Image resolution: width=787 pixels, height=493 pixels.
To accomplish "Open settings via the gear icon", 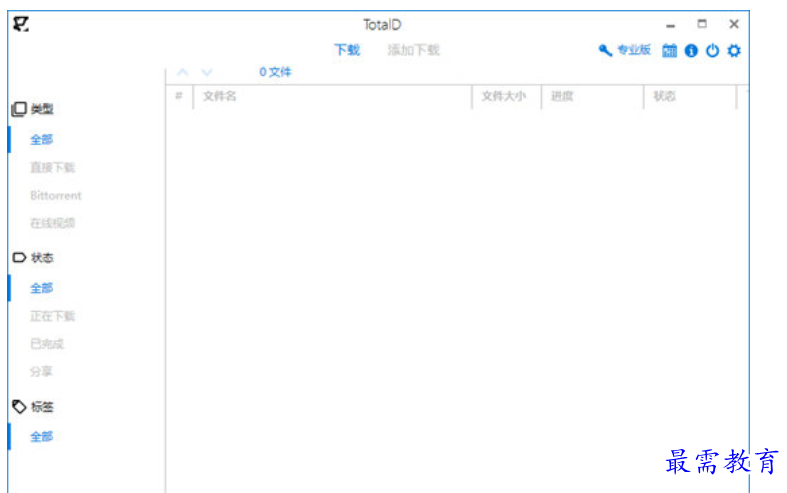I will [x=734, y=50].
